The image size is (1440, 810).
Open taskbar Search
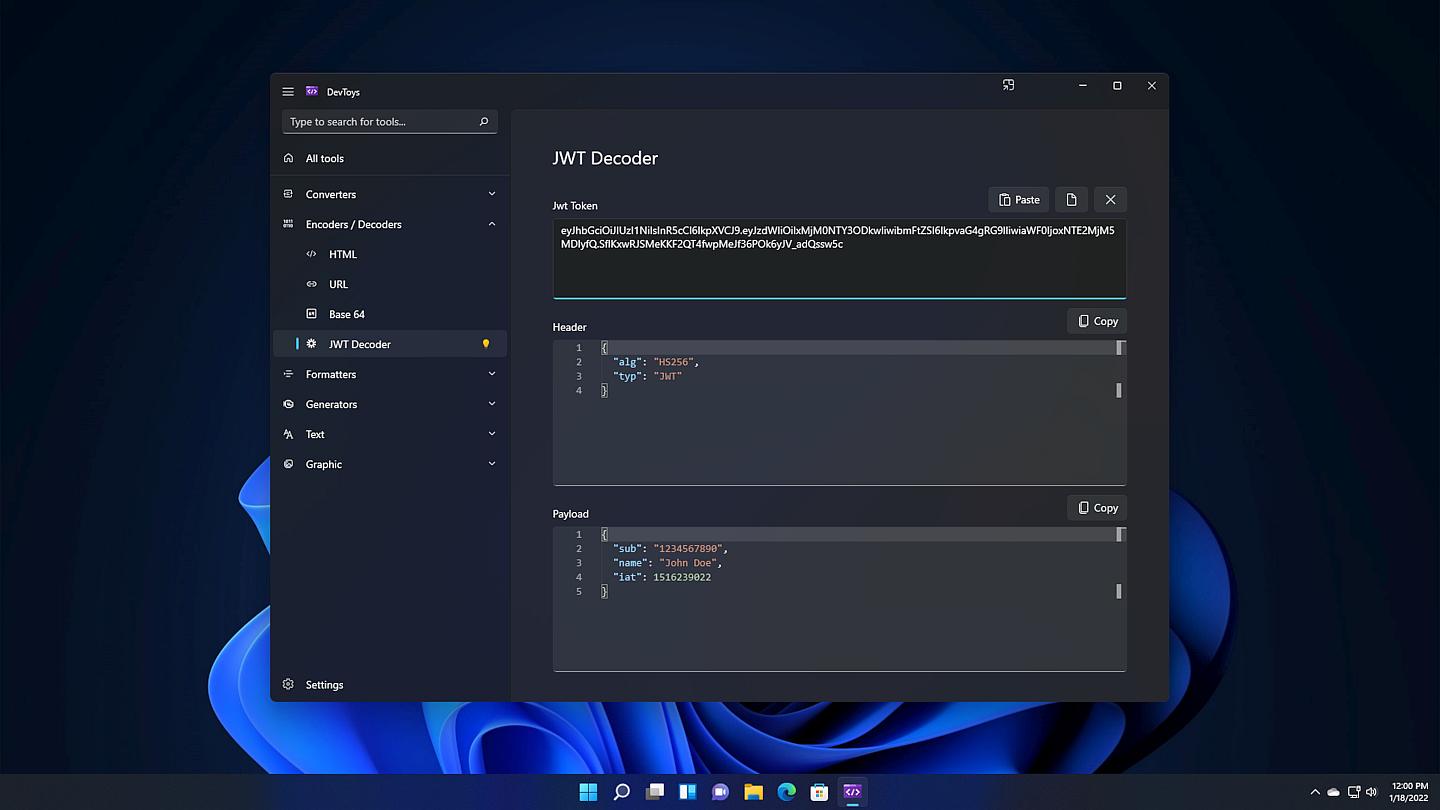tap(621, 792)
